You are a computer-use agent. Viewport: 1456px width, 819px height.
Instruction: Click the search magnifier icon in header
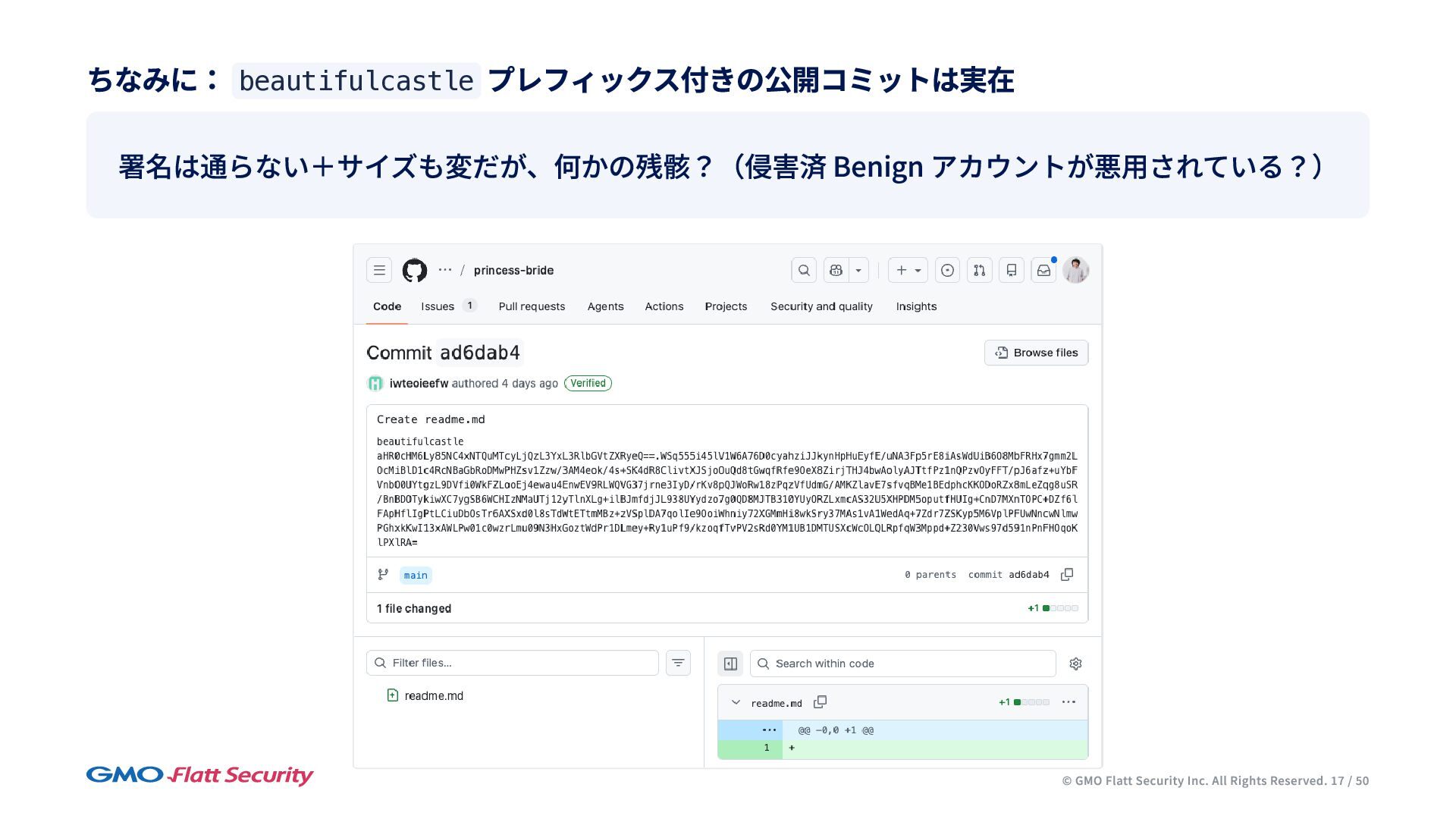tap(804, 270)
